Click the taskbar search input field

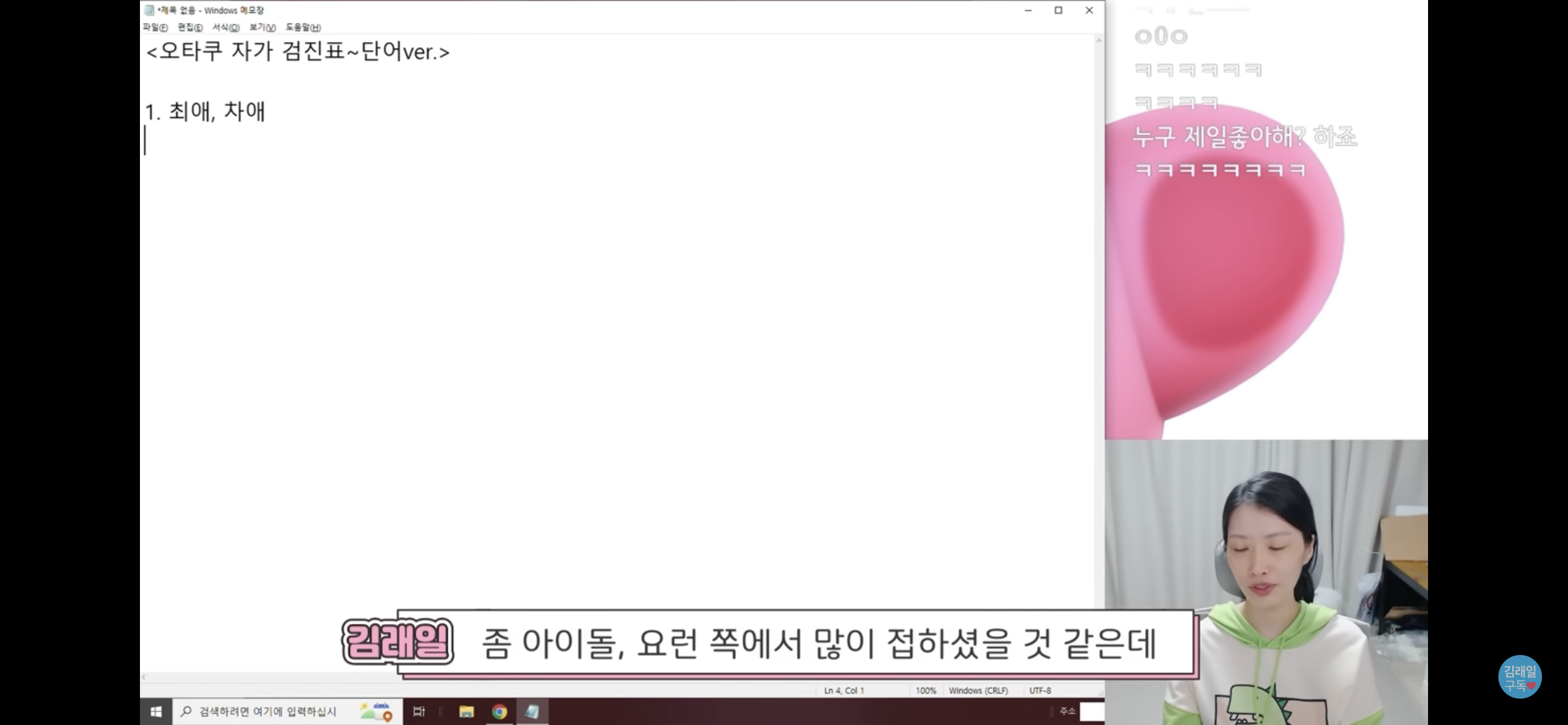pyautogui.click(x=268, y=711)
